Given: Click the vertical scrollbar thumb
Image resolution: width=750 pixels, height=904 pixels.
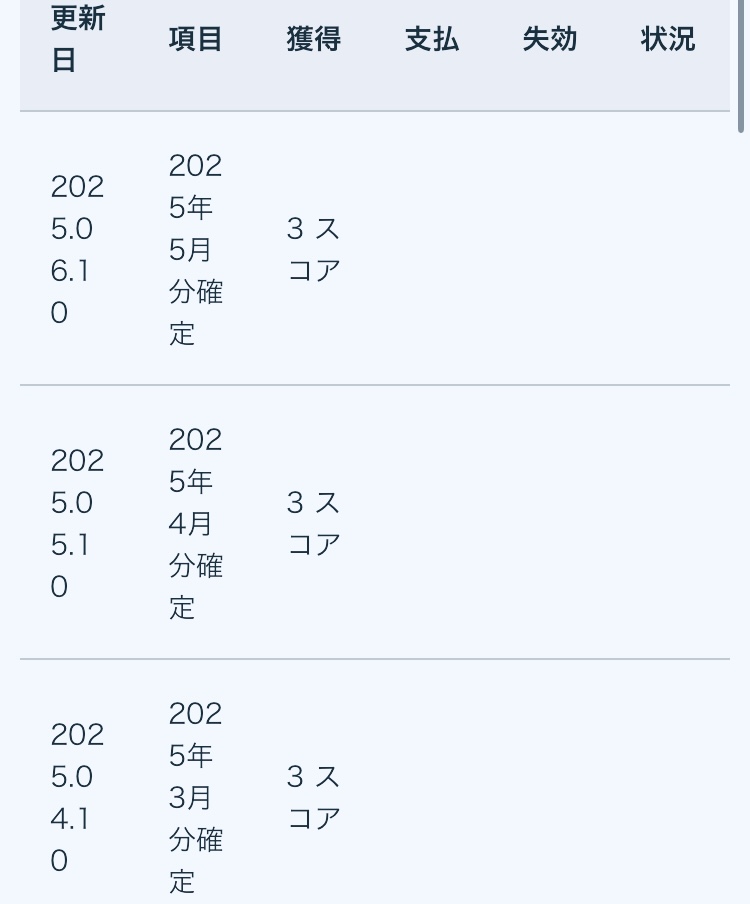Looking at the screenshot, I should click(741, 66).
